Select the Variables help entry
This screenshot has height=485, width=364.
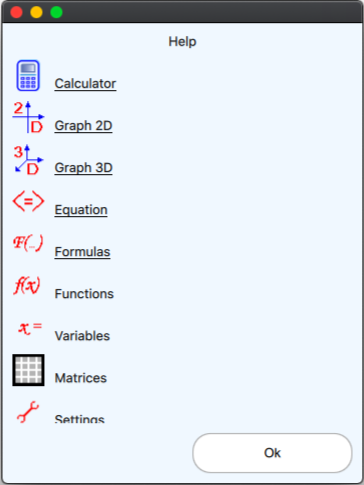(x=82, y=336)
